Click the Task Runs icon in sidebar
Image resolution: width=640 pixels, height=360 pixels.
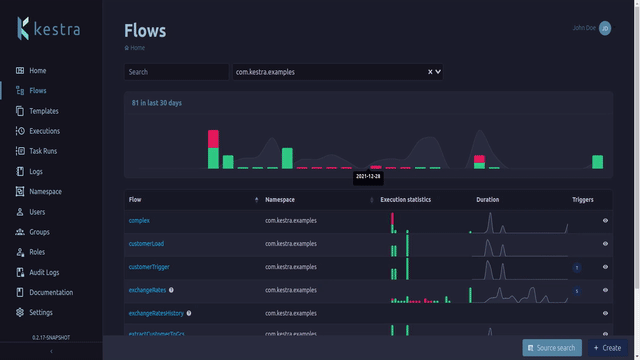[x=20, y=151]
